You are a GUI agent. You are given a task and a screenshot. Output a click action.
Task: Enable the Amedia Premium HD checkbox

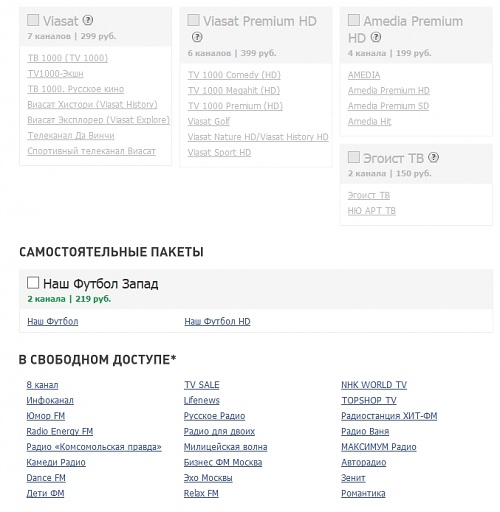pyautogui.click(x=354, y=20)
